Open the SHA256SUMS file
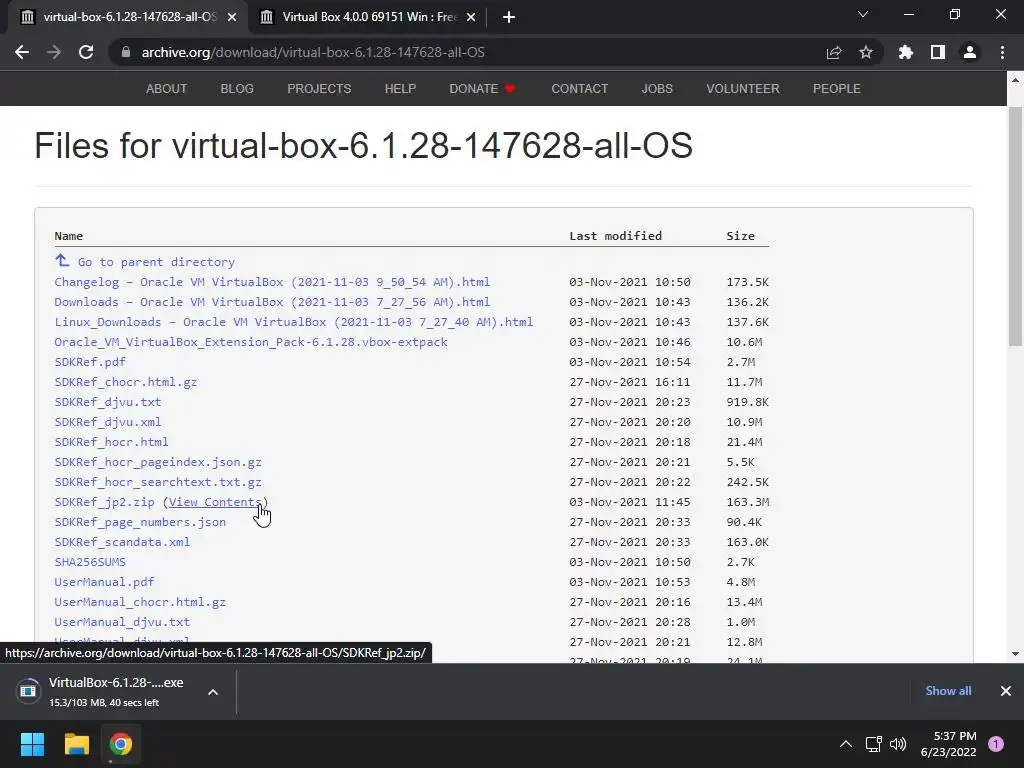 pos(90,562)
